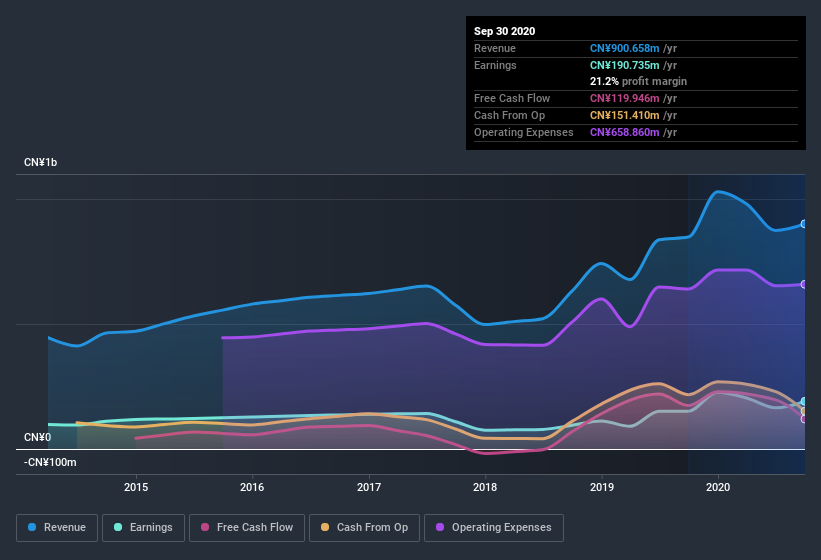Image resolution: width=821 pixels, height=560 pixels.
Task: Click earnings value CN¥190.735m in tooltip
Action: (x=625, y=65)
